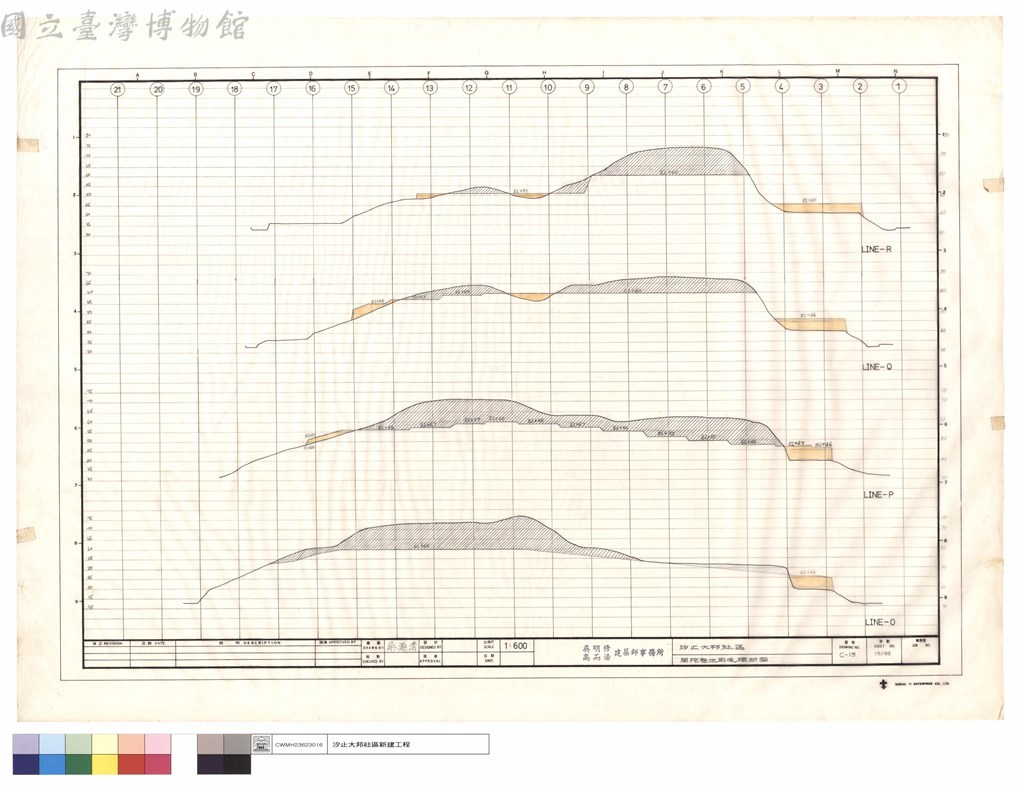Click the 汐止大邦社區 project title
Image resolution: width=1024 pixels, height=788 pixels.
(x=712, y=647)
